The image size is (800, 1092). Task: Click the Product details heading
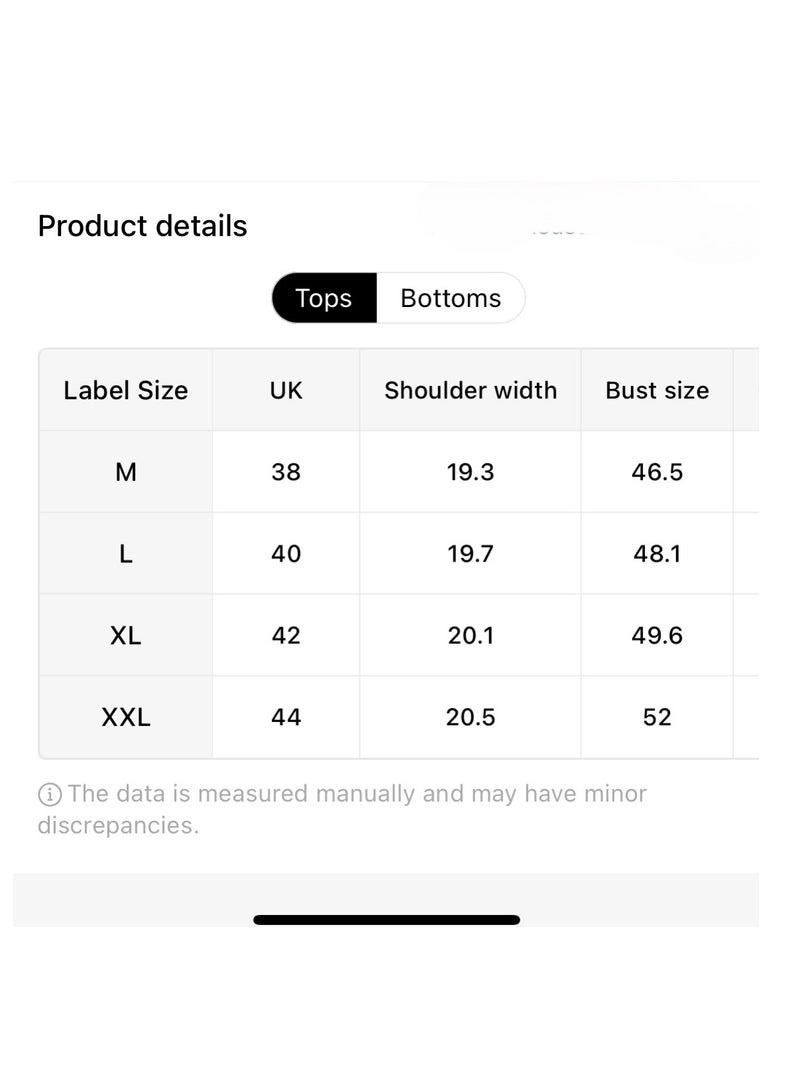[x=143, y=226]
